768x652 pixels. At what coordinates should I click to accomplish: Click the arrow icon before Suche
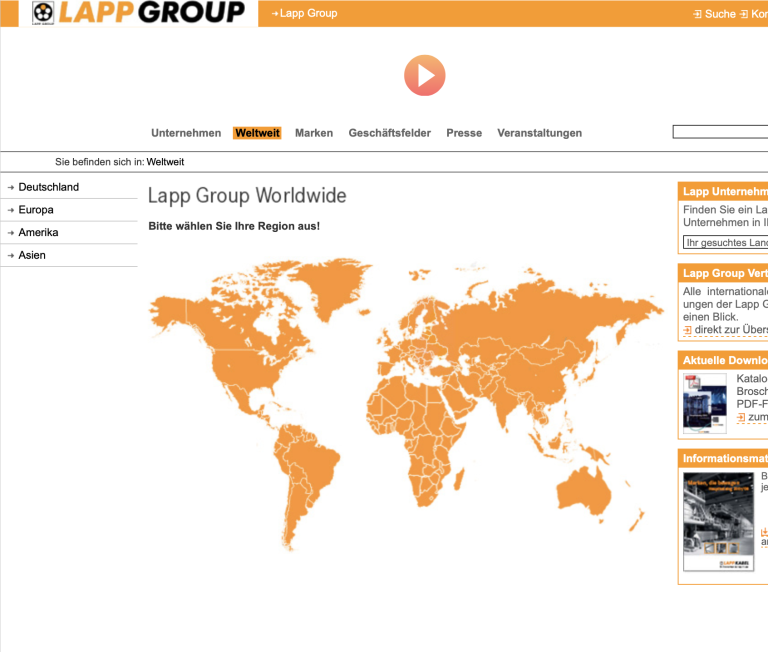coord(698,14)
